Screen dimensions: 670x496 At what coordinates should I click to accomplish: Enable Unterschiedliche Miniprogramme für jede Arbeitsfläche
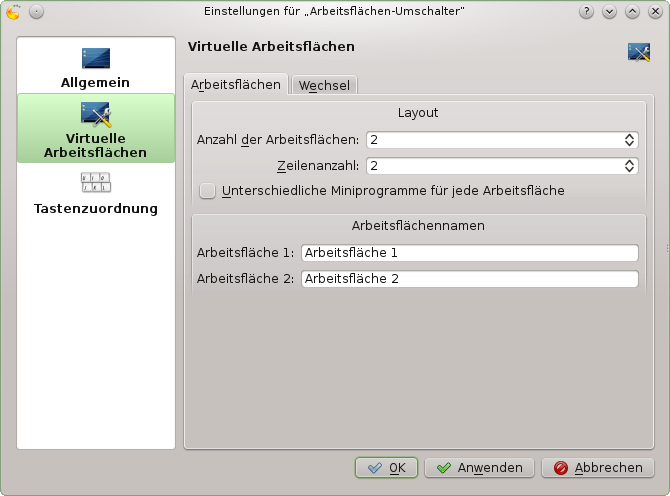coord(208,190)
